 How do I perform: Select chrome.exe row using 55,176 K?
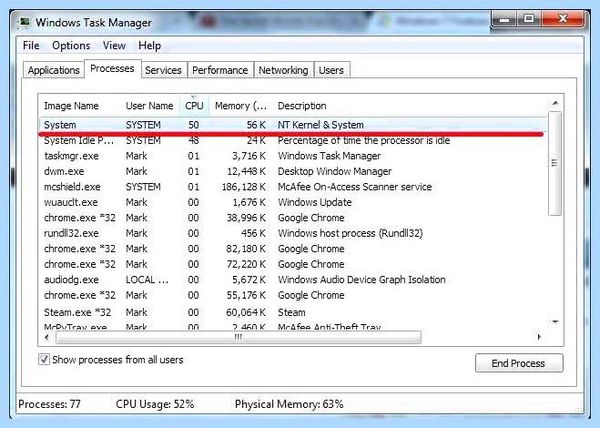[x=293, y=295]
